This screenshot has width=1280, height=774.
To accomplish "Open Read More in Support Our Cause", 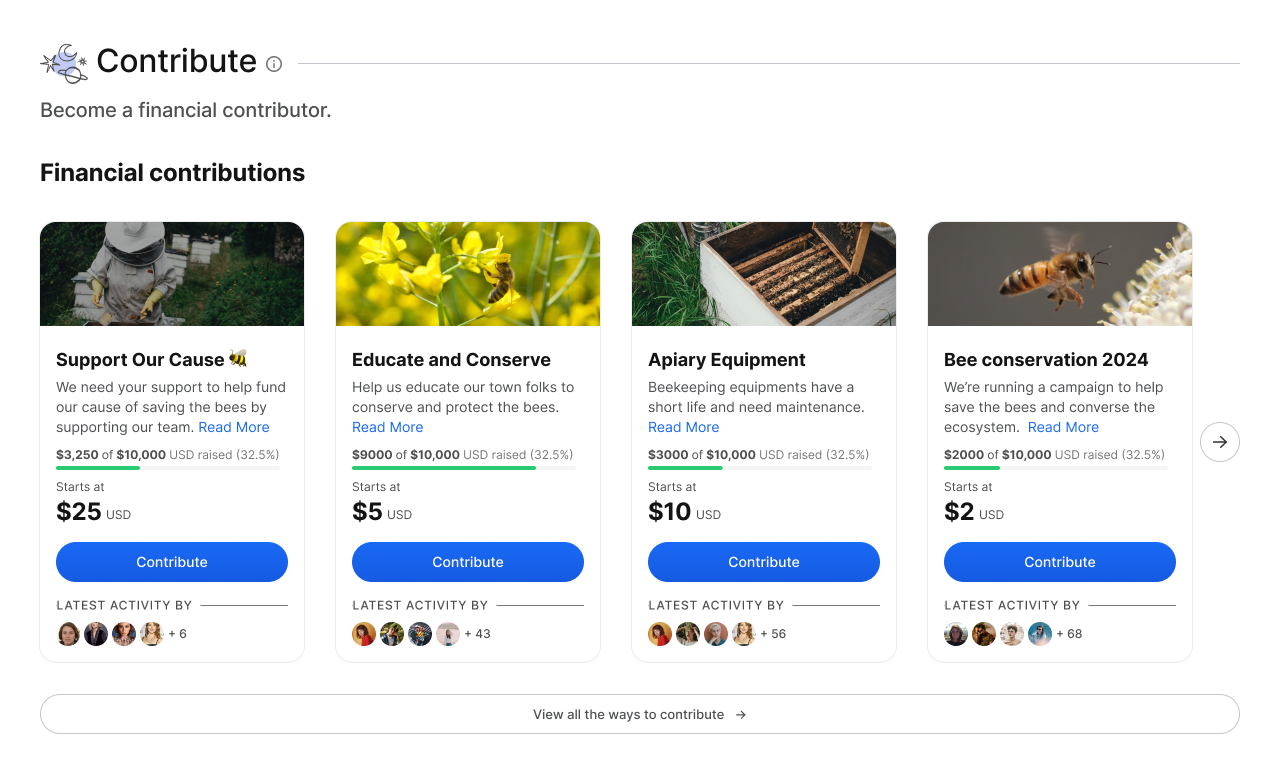I will click(234, 427).
